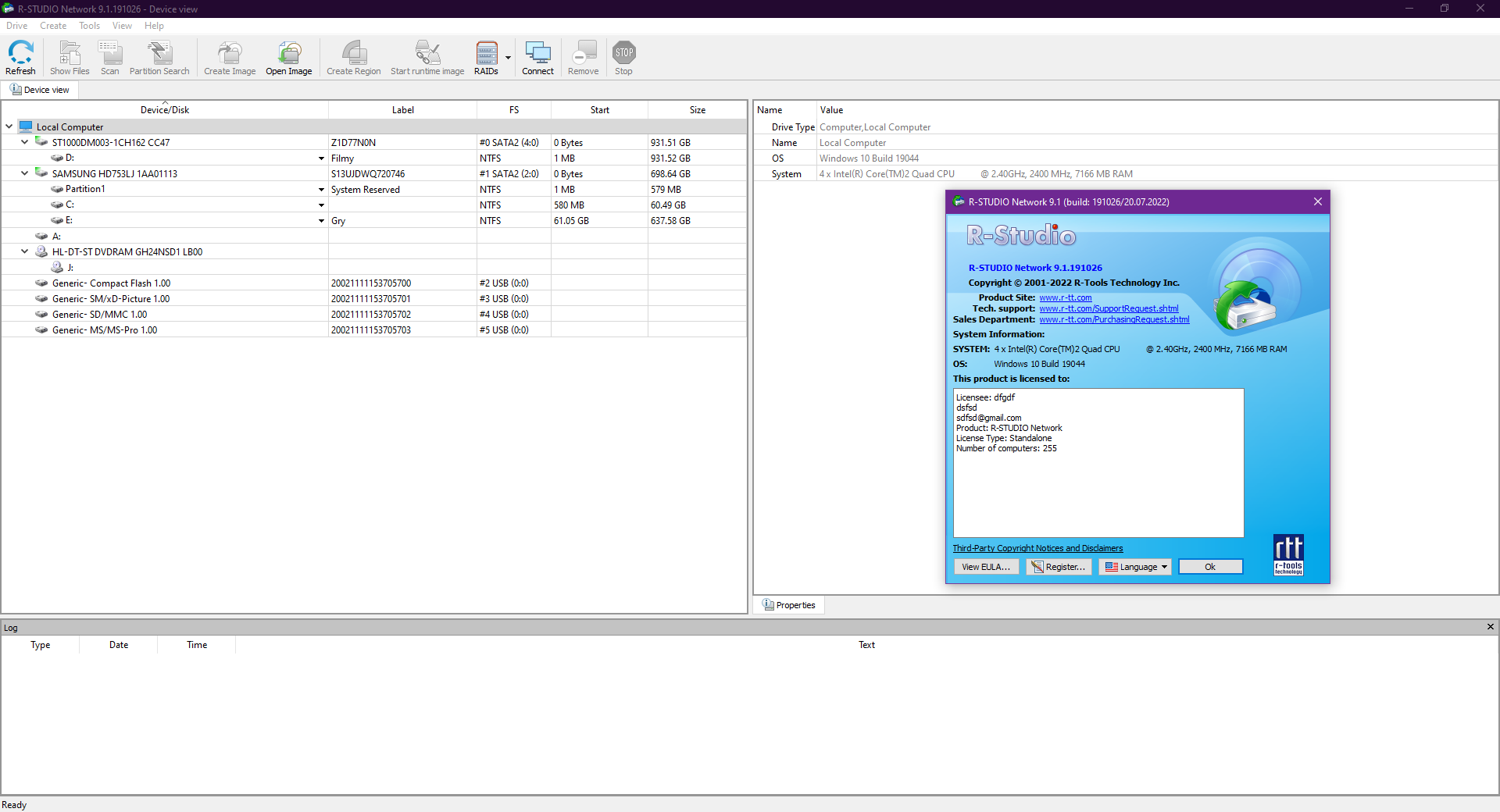Select the C: partition icon

pyautogui.click(x=57, y=205)
